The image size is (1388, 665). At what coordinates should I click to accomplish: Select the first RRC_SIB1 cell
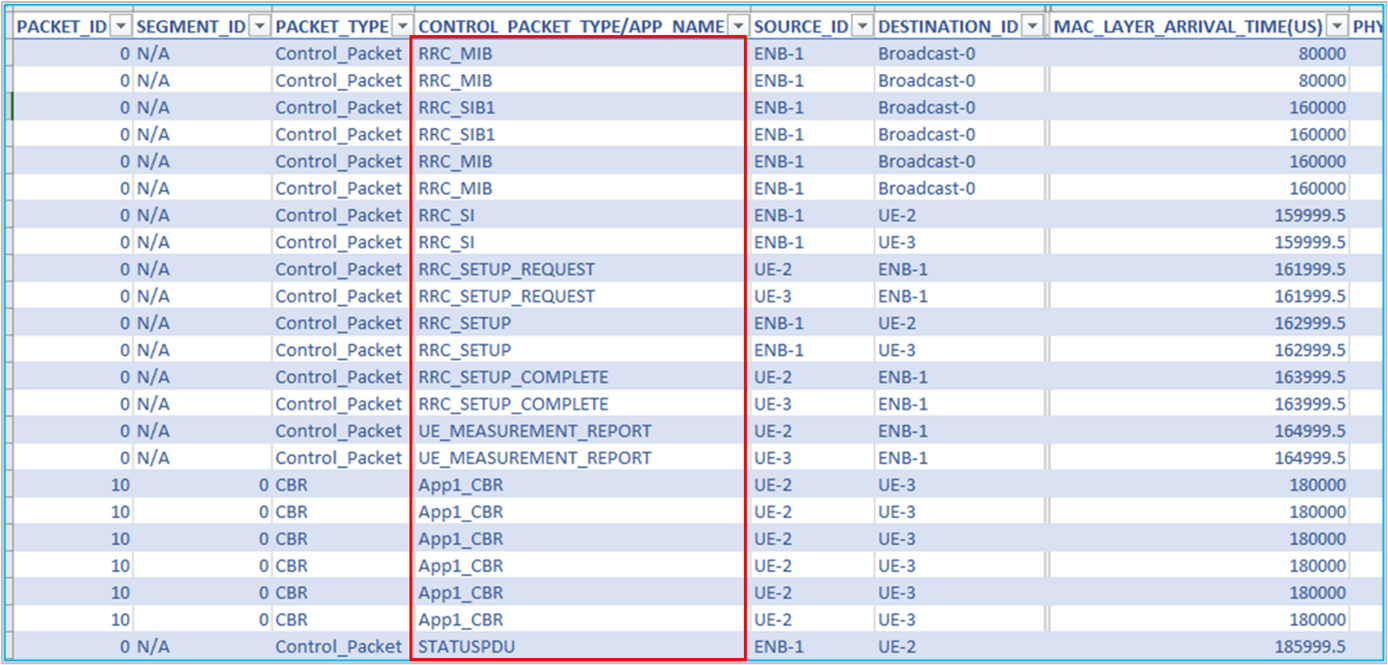(x=456, y=107)
